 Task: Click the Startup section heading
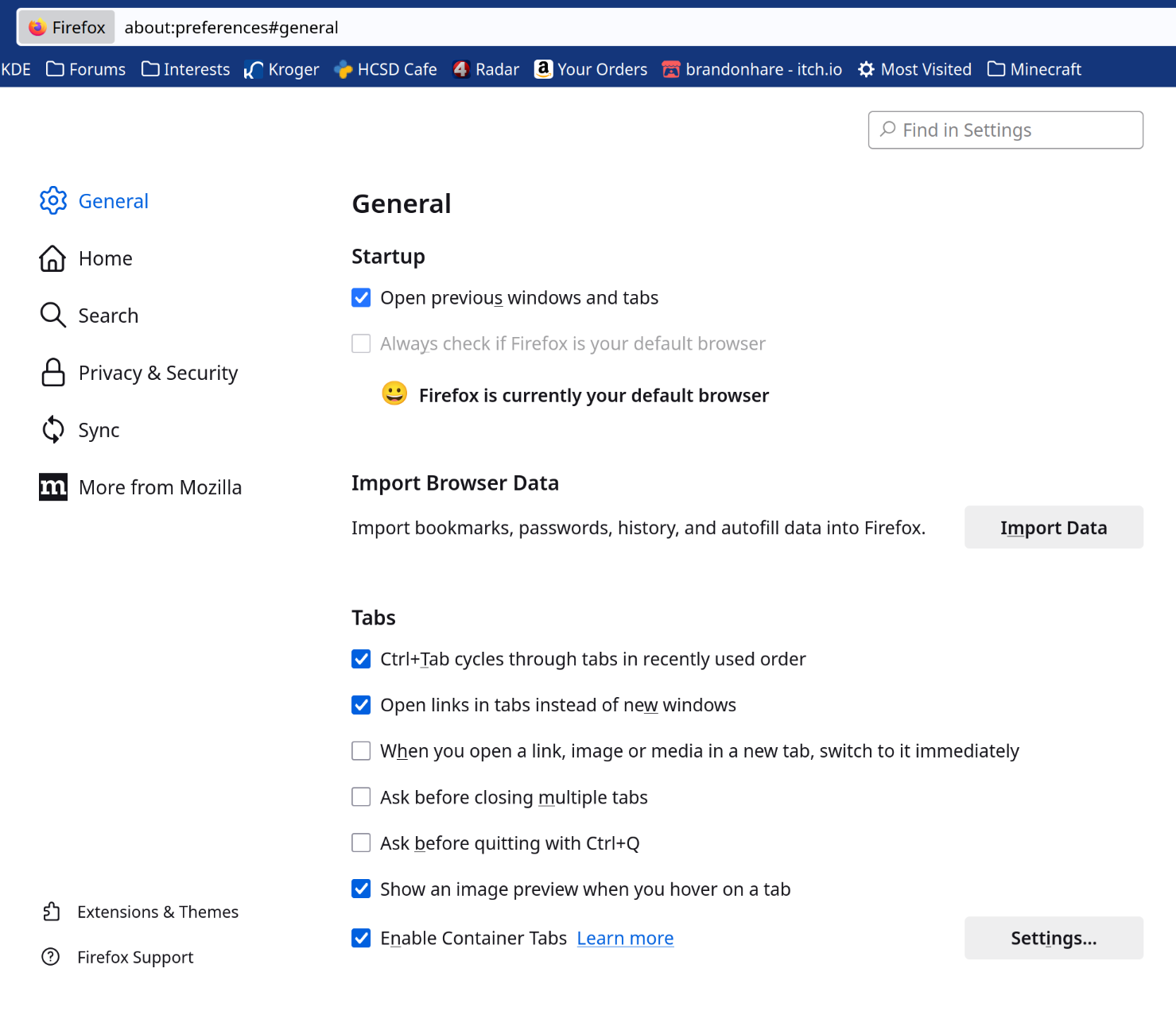pos(388,256)
